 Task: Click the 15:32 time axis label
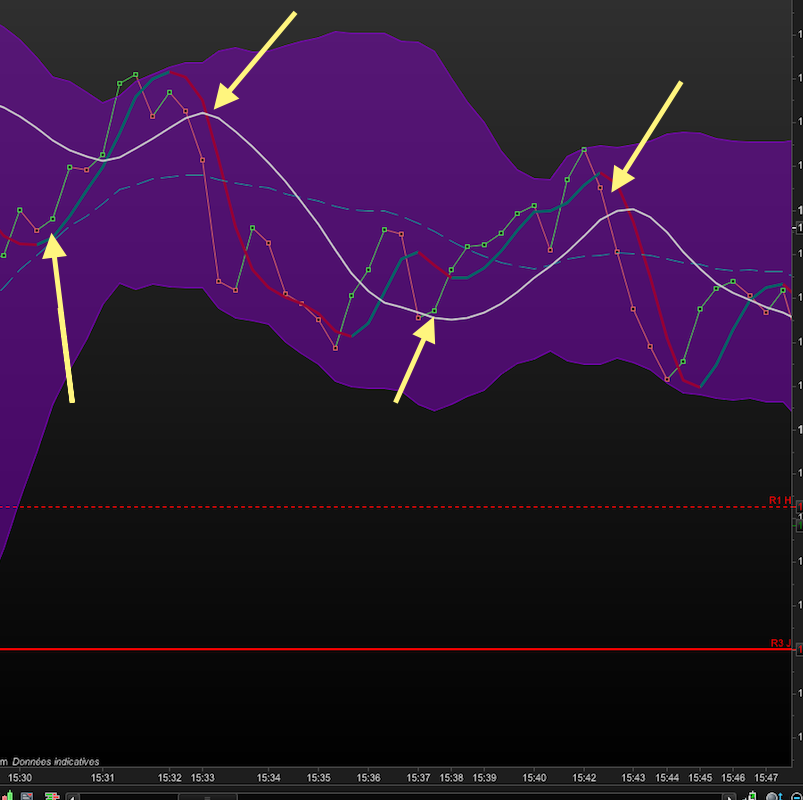click(x=170, y=777)
